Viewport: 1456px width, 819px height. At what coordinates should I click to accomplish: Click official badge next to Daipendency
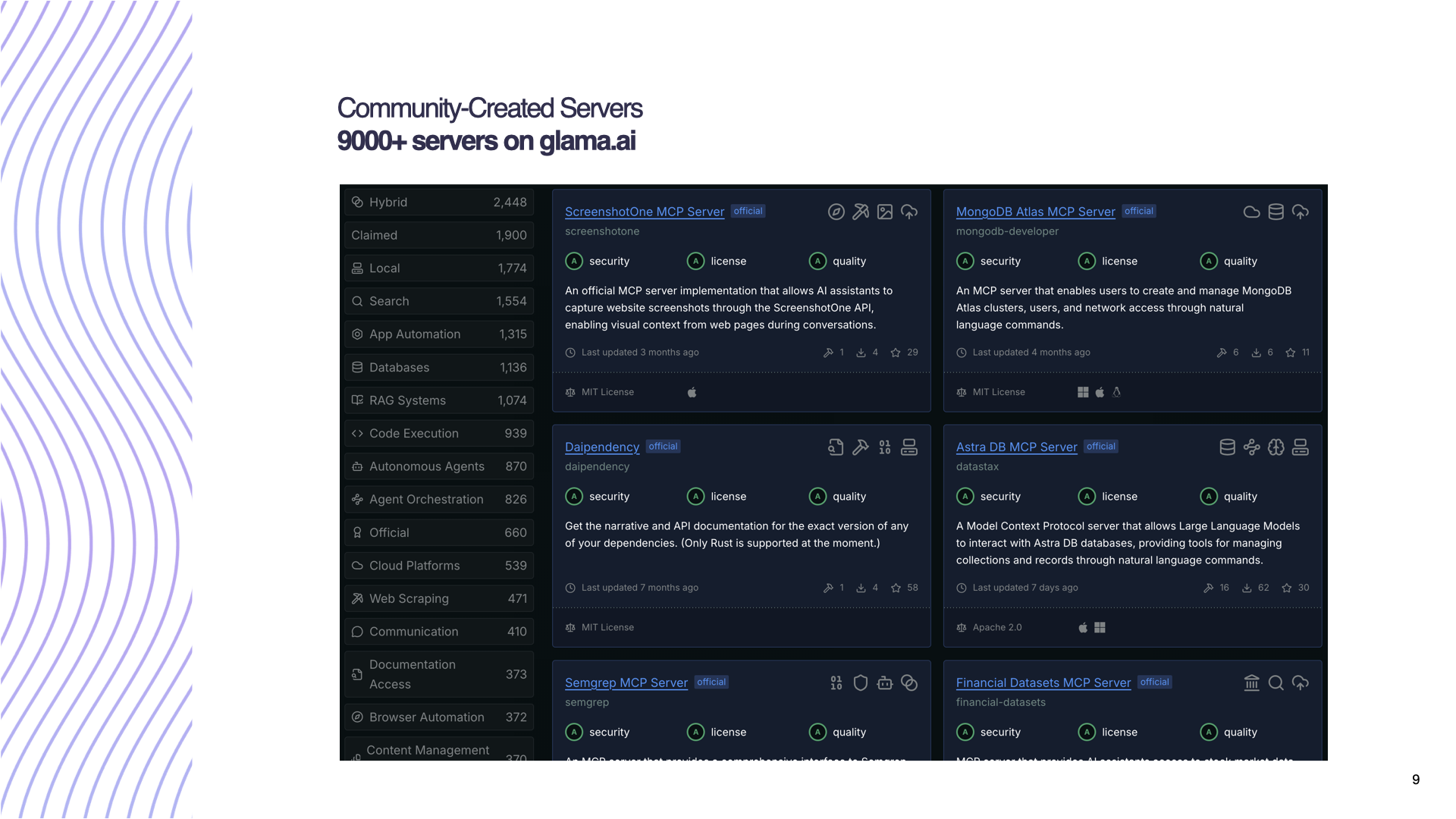click(663, 447)
